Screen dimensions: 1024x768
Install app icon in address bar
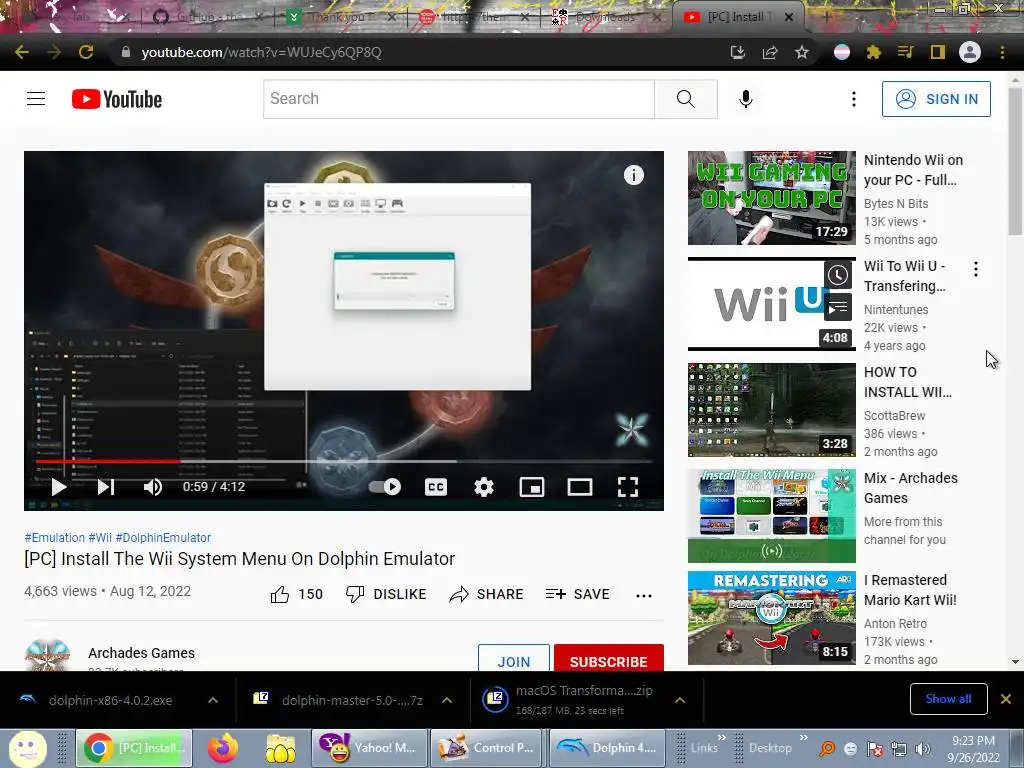pos(738,52)
